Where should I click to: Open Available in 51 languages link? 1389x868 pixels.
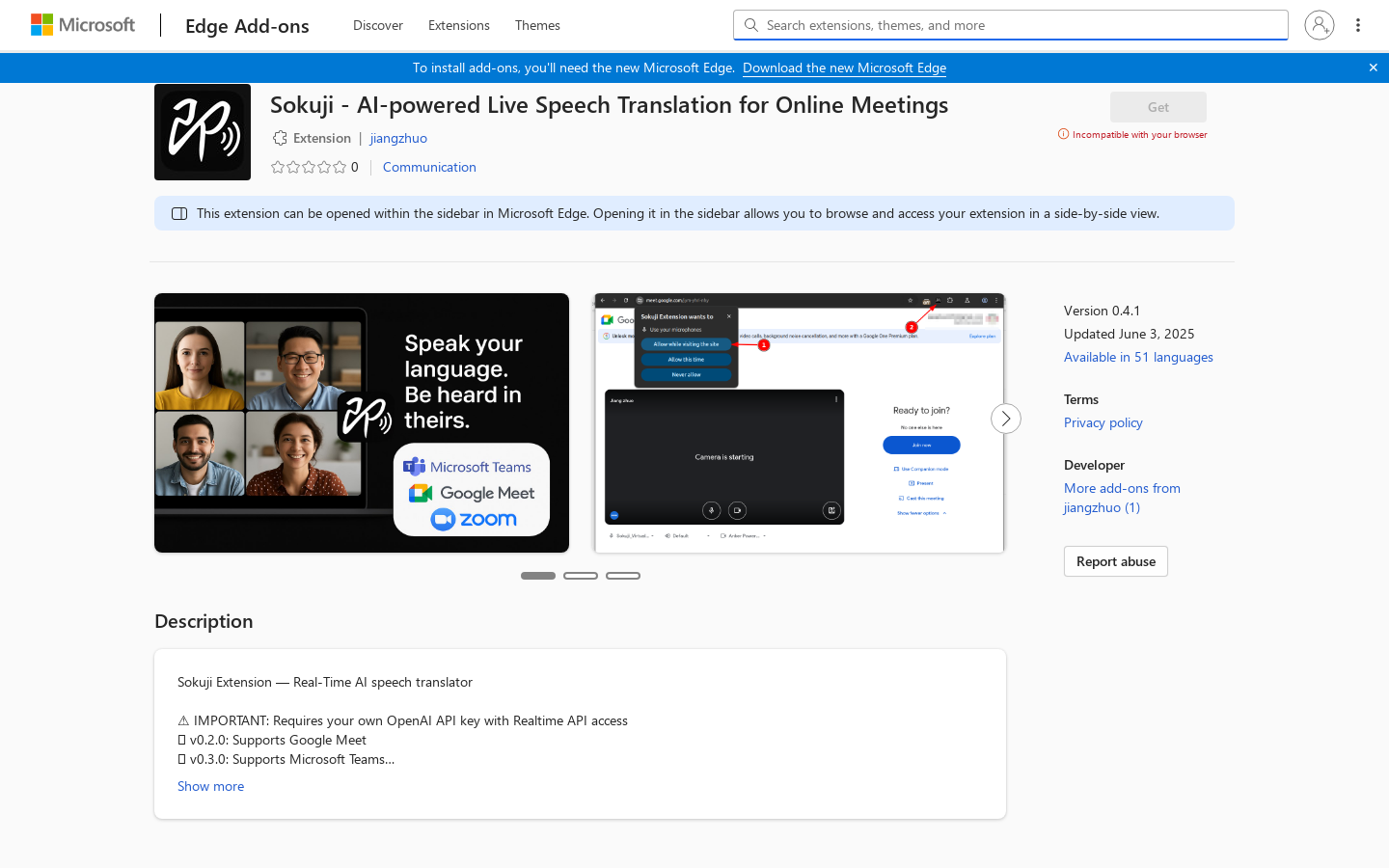(1138, 357)
